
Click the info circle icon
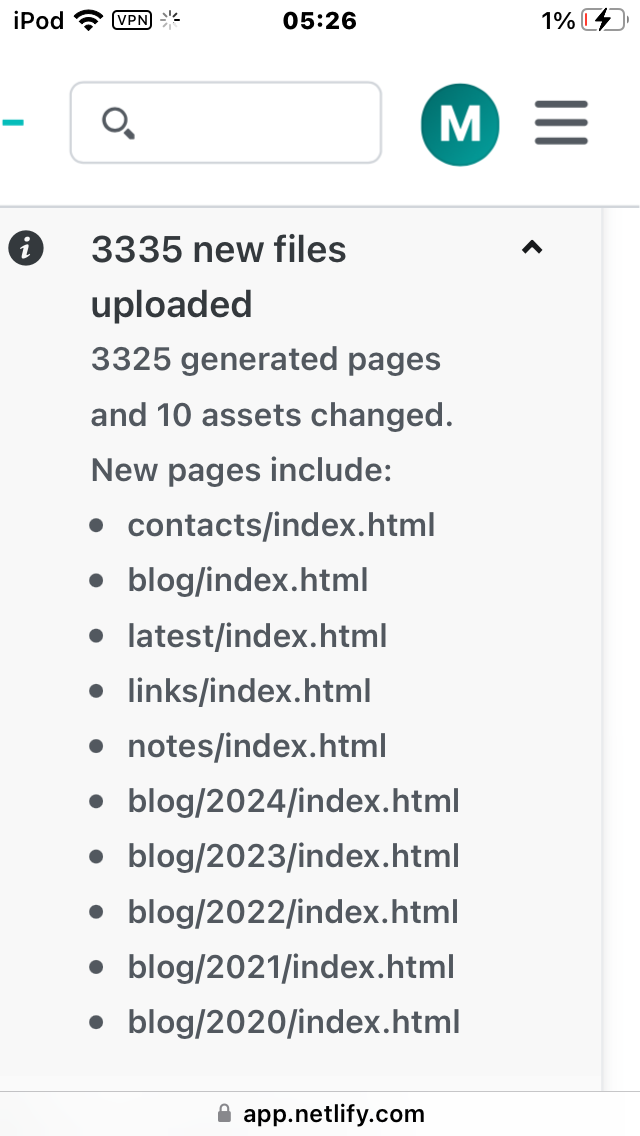click(26, 248)
